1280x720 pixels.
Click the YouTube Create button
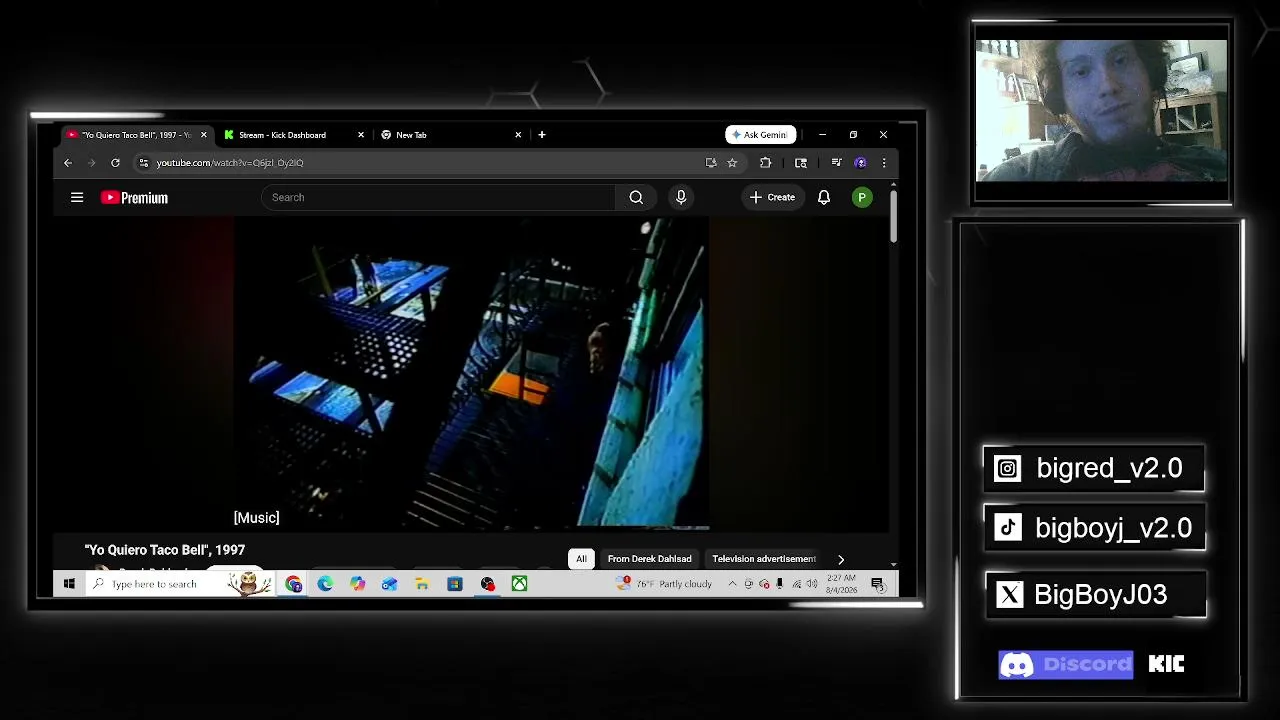[x=772, y=197]
